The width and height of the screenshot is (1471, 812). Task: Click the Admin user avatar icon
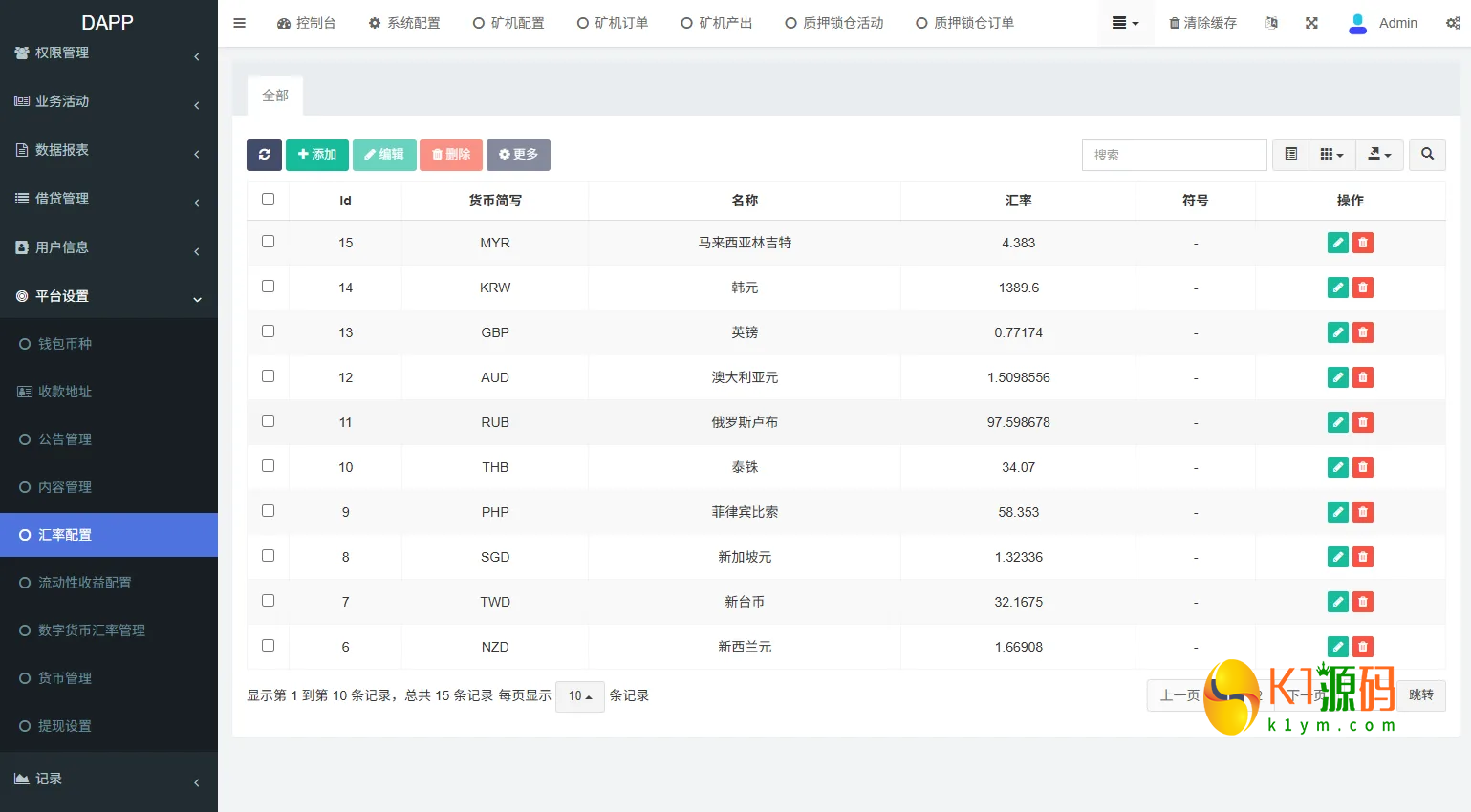pos(1357,23)
